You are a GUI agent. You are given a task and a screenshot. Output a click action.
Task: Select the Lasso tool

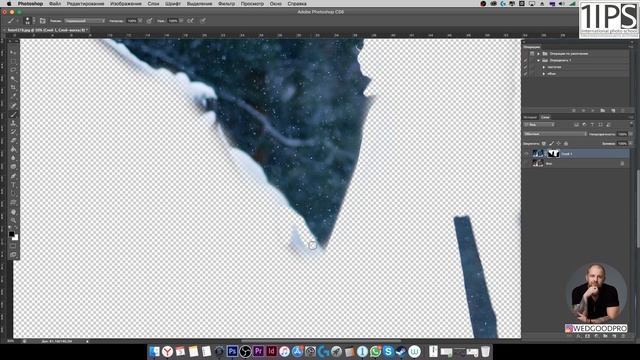13,70
